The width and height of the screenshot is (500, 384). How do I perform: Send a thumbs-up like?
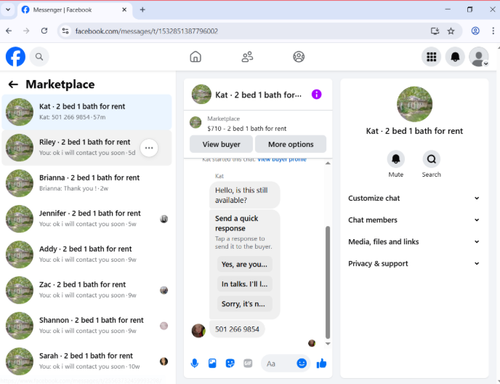point(321,363)
